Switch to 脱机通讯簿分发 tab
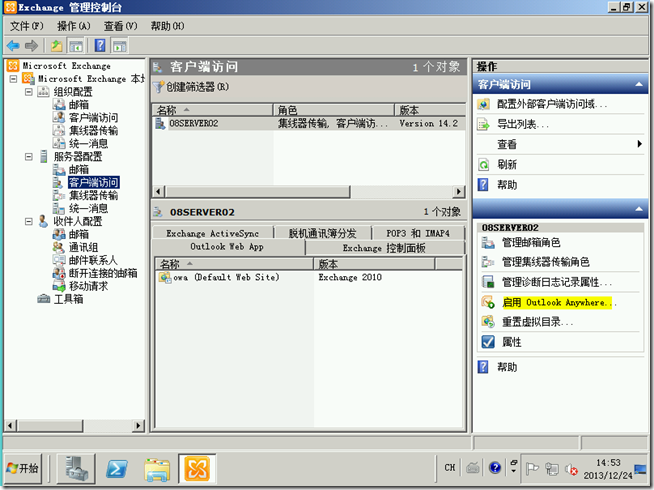This screenshot has width=654, height=490. [x=322, y=234]
